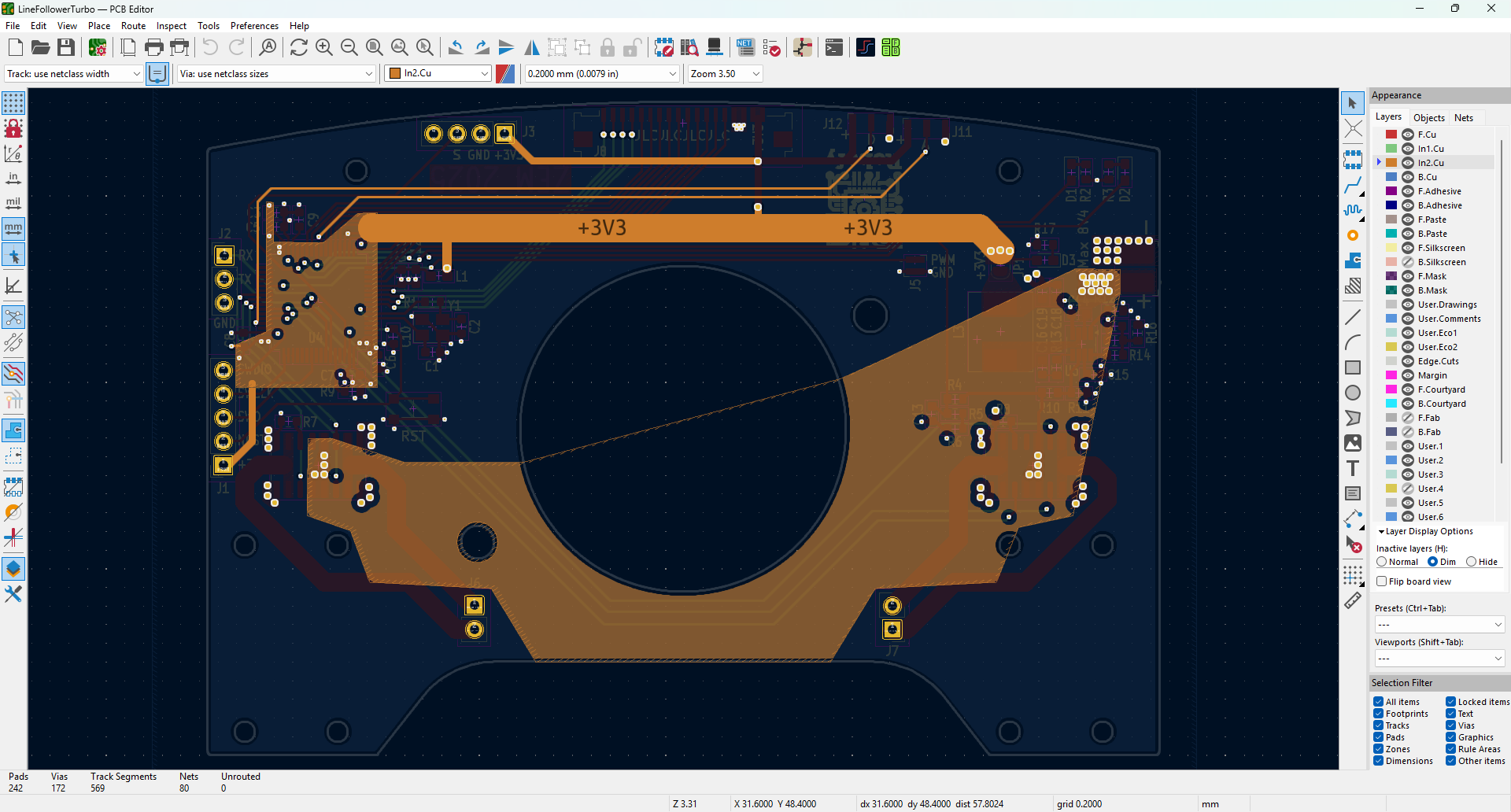Viewport: 1511px width, 812px height.
Task: Select the Add Text tool
Action: [1353, 468]
